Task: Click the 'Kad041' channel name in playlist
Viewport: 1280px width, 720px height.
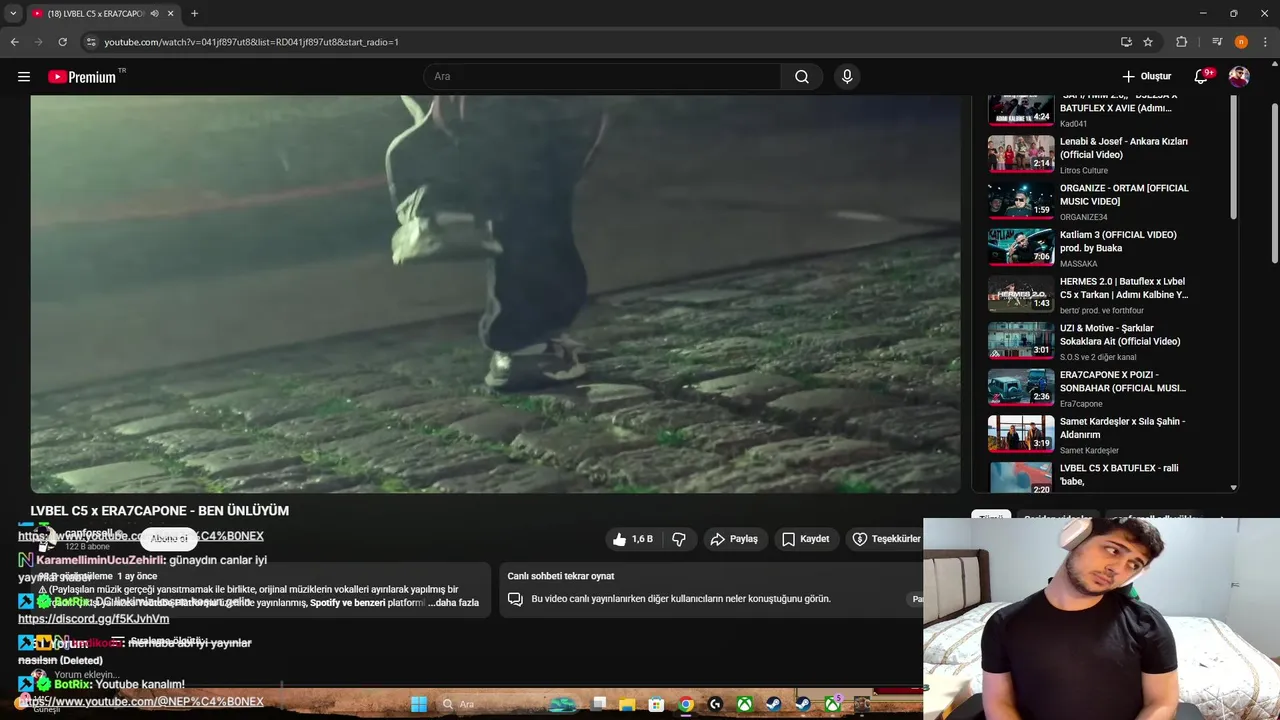Action: tap(1073, 124)
